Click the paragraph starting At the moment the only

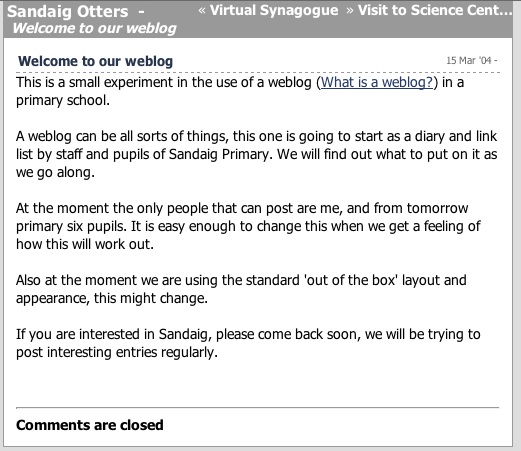(x=248, y=226)
